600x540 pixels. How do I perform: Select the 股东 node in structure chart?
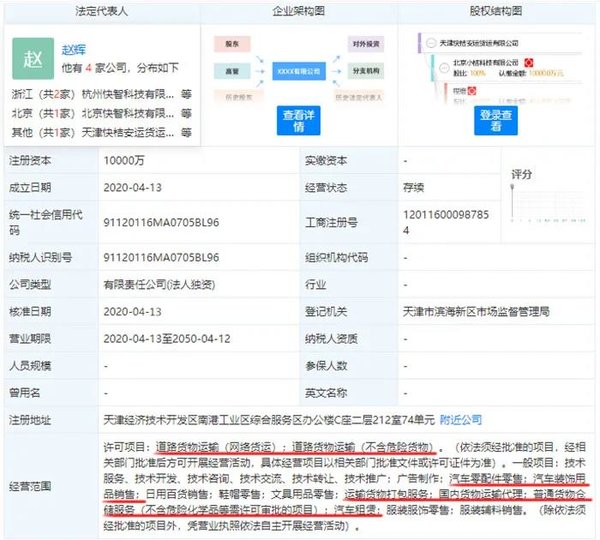232,45
